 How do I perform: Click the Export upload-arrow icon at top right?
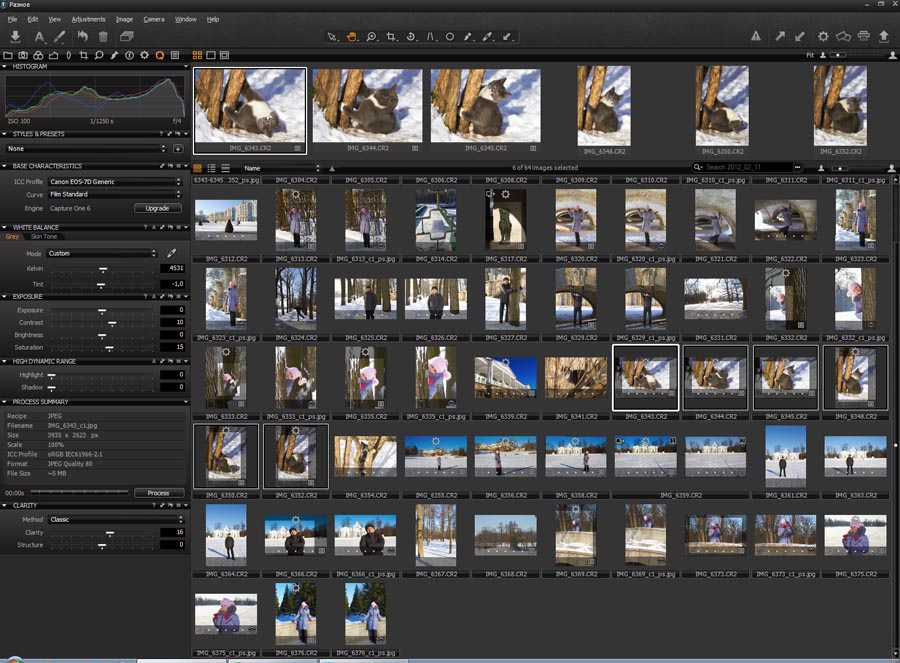click(x=884, y=36)
